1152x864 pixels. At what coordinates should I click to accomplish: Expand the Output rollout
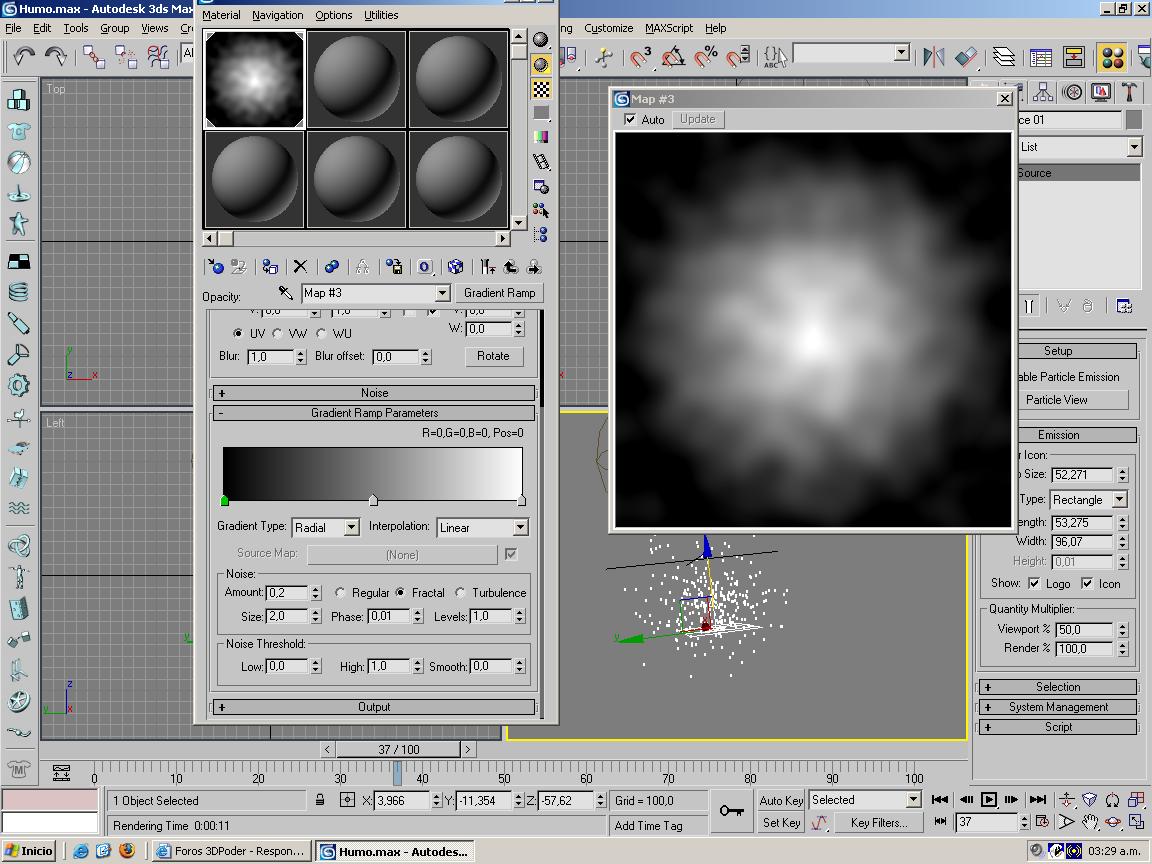point(374,707)
